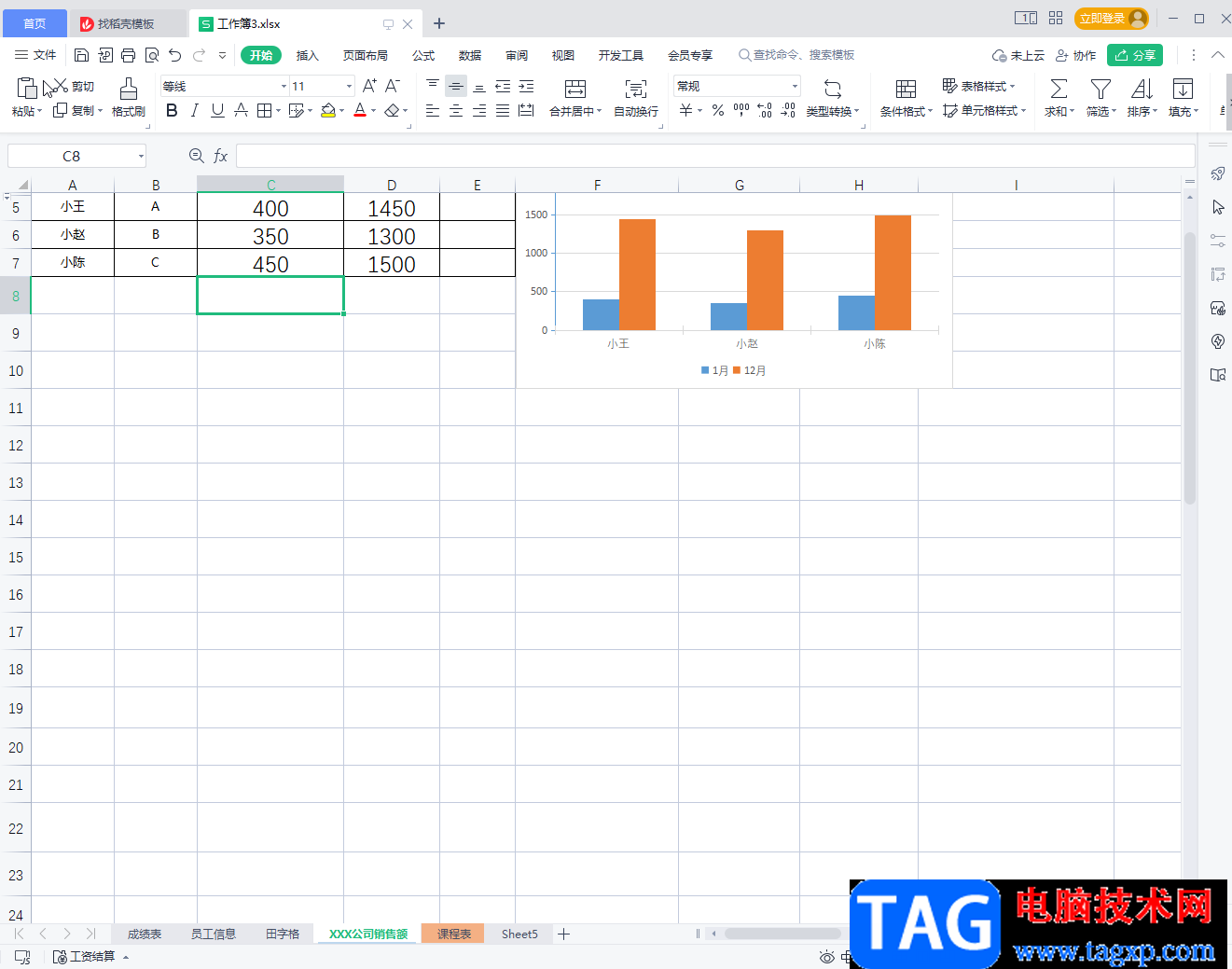Toggle italic formatting
The image size is (1232, 969).
click(x=194, y=110)
